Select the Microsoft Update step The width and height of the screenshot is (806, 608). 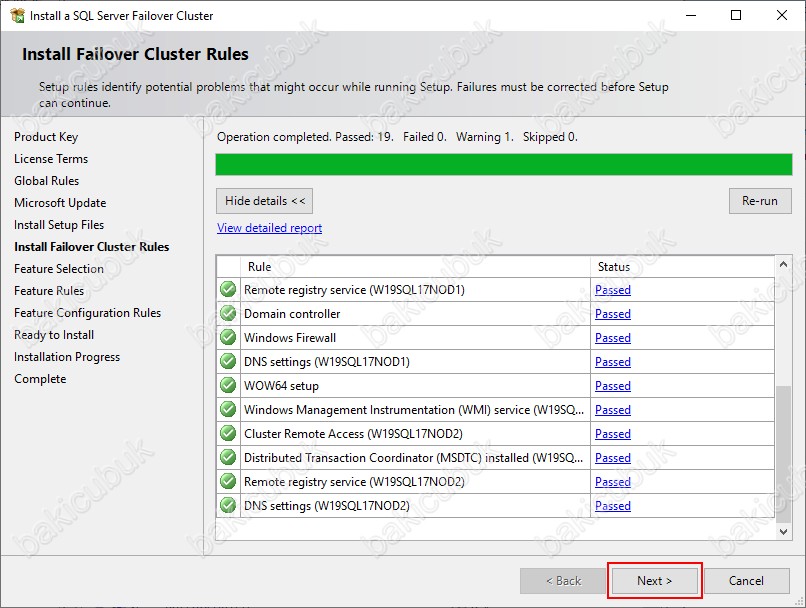click(60, 203)
